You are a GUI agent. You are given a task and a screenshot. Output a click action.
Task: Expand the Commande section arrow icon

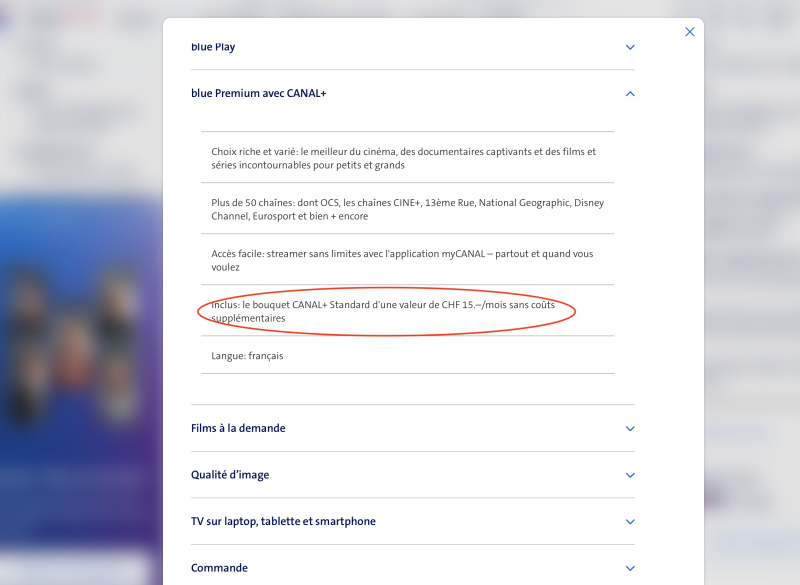pos(630,568)
